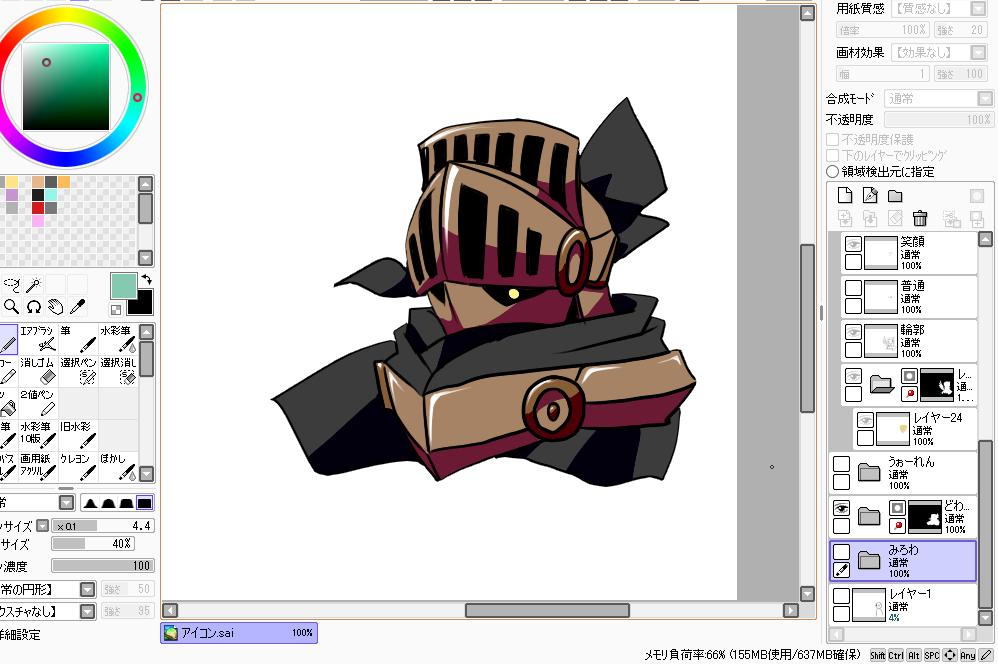This screenshot has height=664, width=998.
Task: Open the 画材効果 effect dropdown
Action: tap(978, 52)
